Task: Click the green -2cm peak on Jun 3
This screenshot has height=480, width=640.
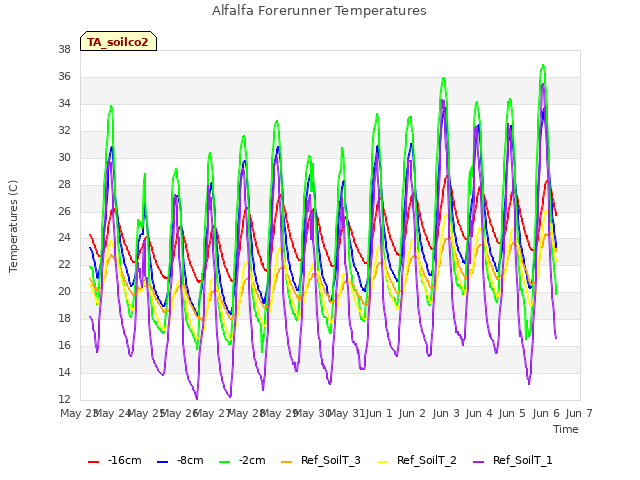Action: click(x=444, y=78)
